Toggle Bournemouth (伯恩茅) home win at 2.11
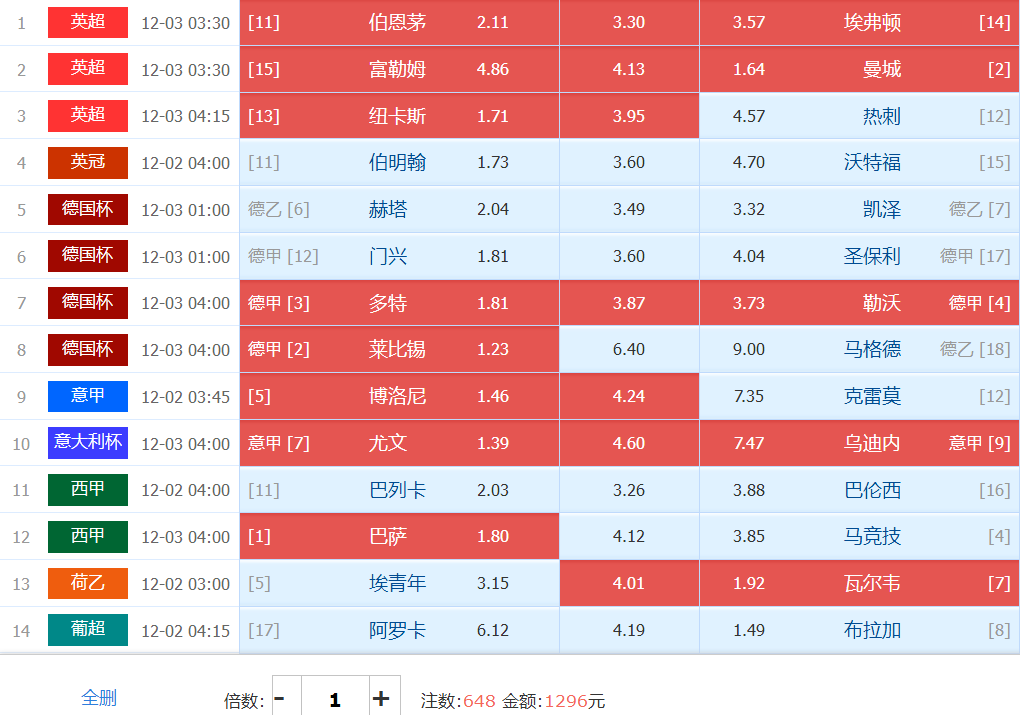 coord(400,22)
